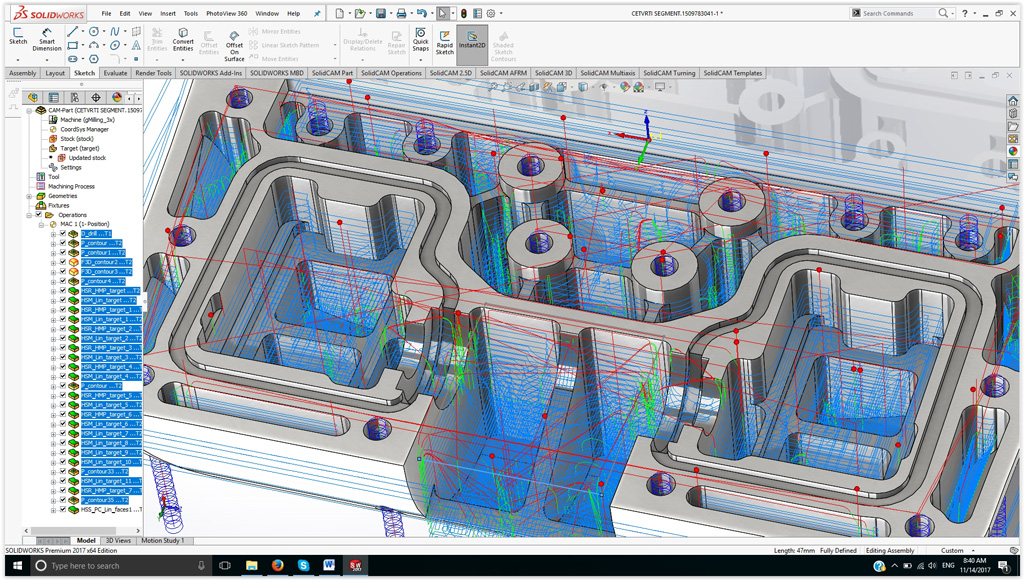Viewport: 1024px width, 580px height.
Task: Activate the Smart Dimension tool
Action: [47, 39]
